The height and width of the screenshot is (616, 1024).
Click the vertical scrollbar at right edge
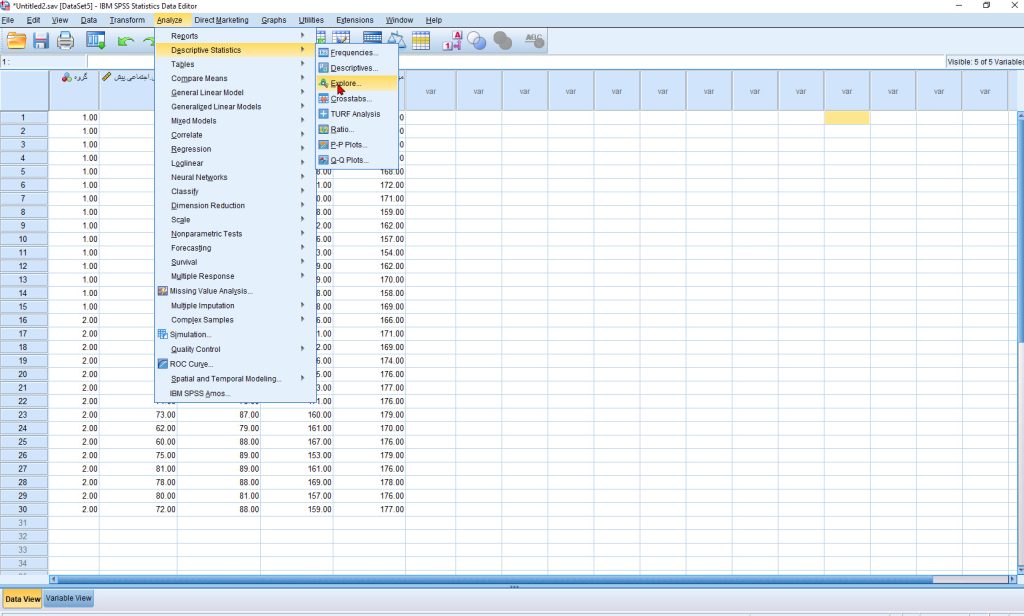(x=1021, y=342)
